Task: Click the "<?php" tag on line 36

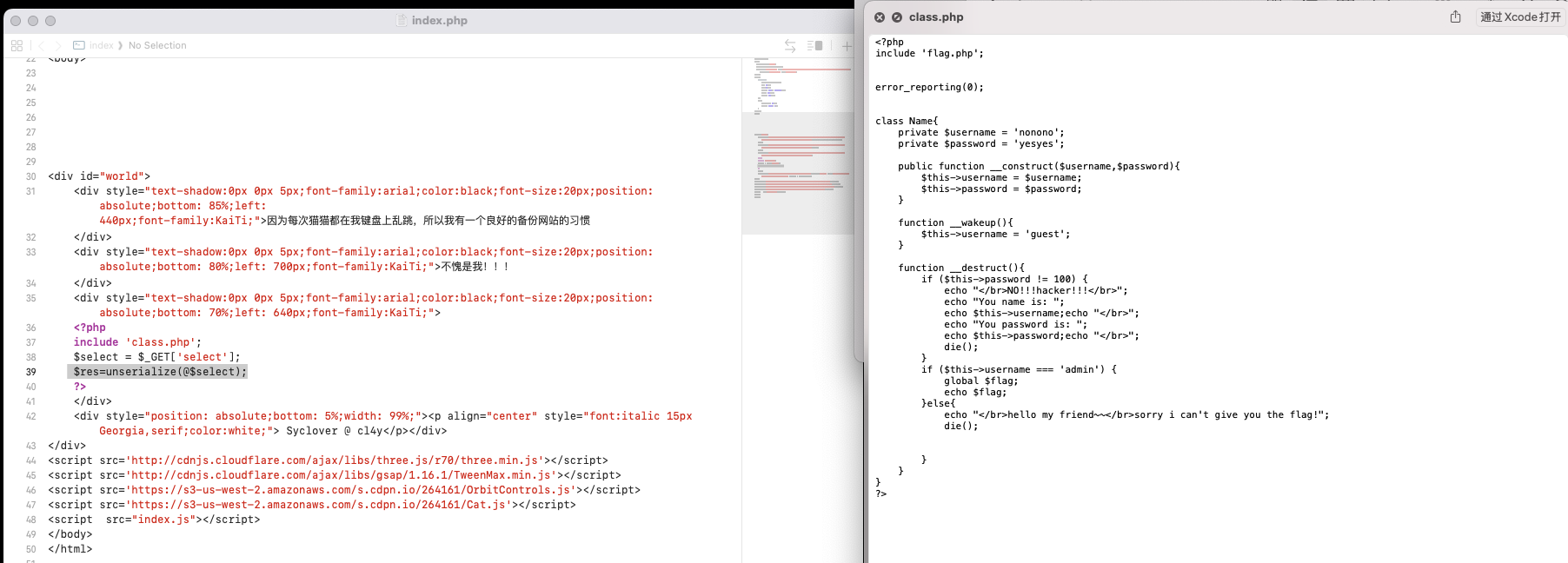Action: click(x=90, y=328)
